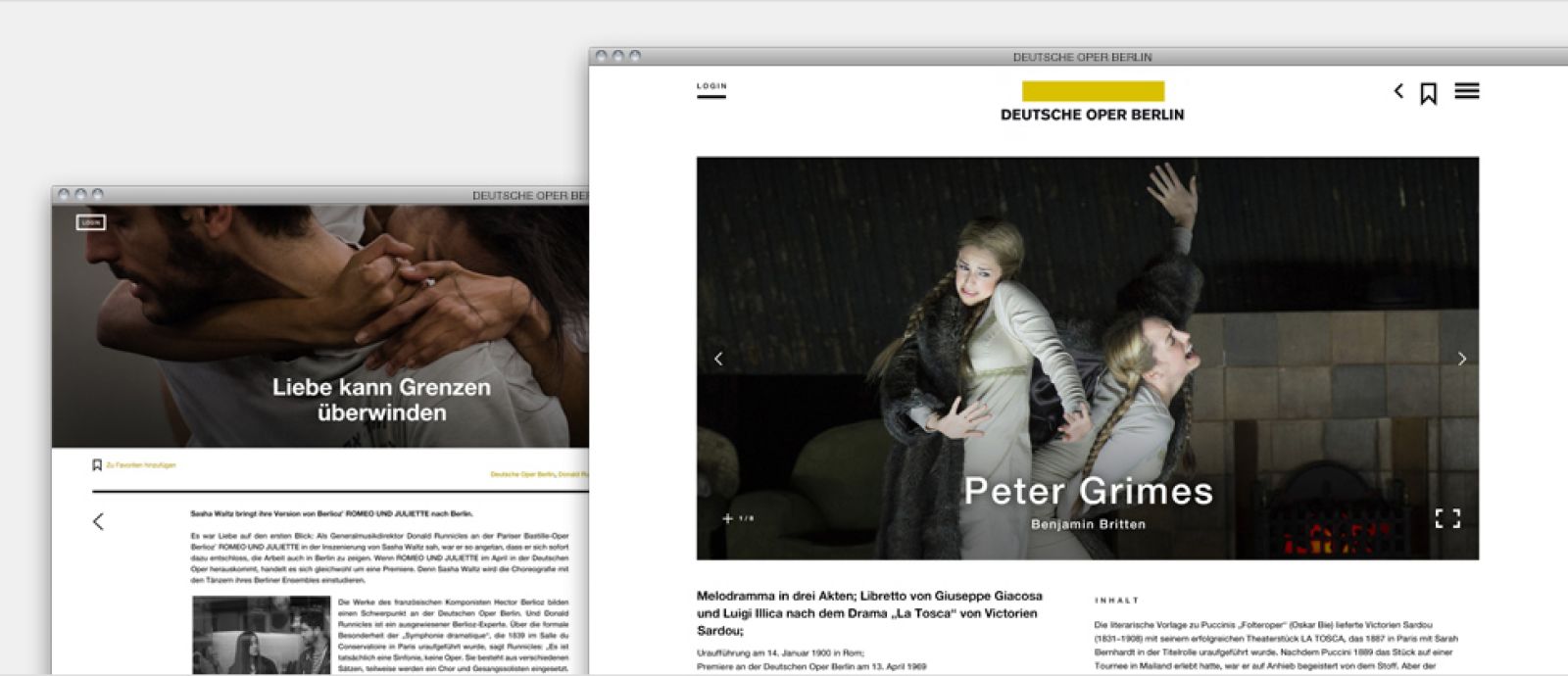
Task: Click the plus icon next to slide counter
Action: pyautogui.click(x=727, y=518)
